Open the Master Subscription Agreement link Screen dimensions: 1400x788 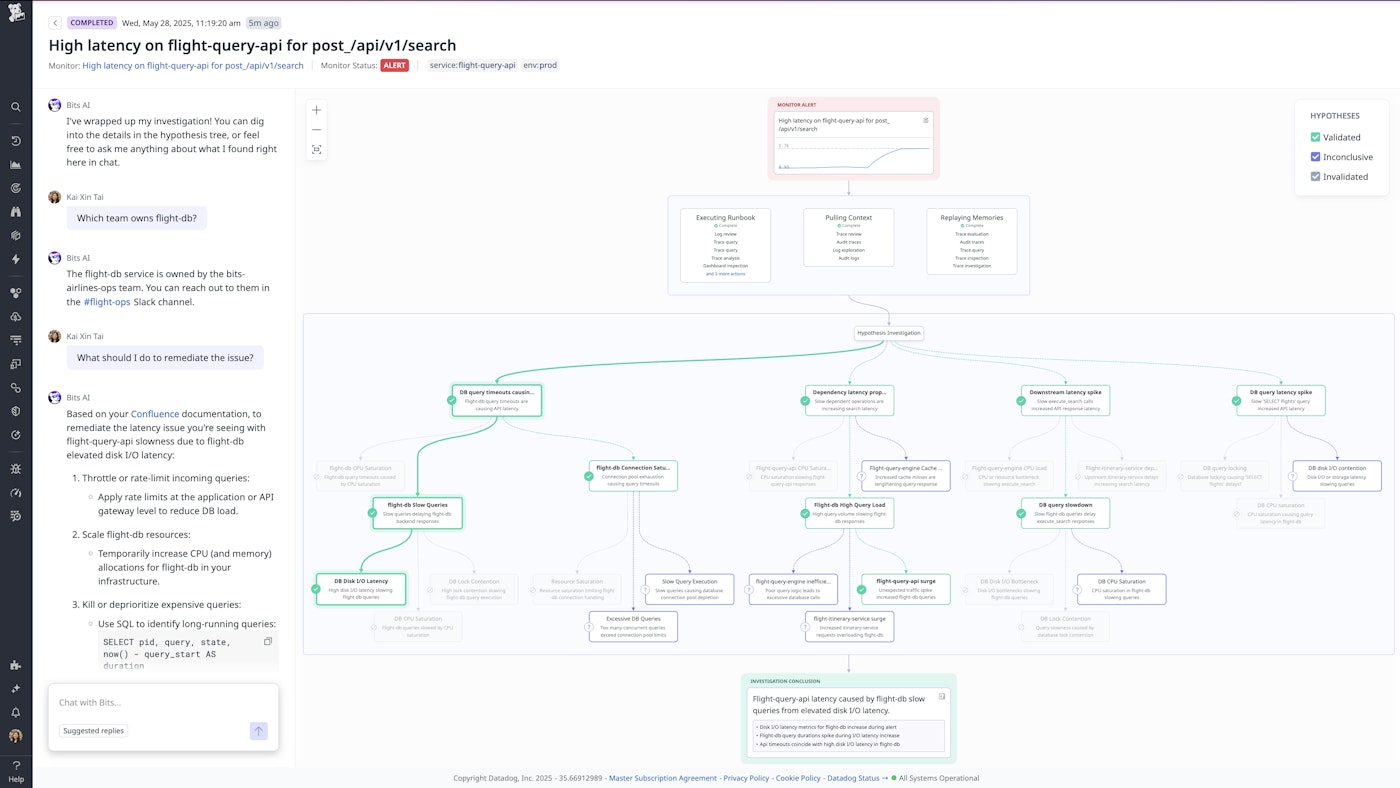[663, 778]
